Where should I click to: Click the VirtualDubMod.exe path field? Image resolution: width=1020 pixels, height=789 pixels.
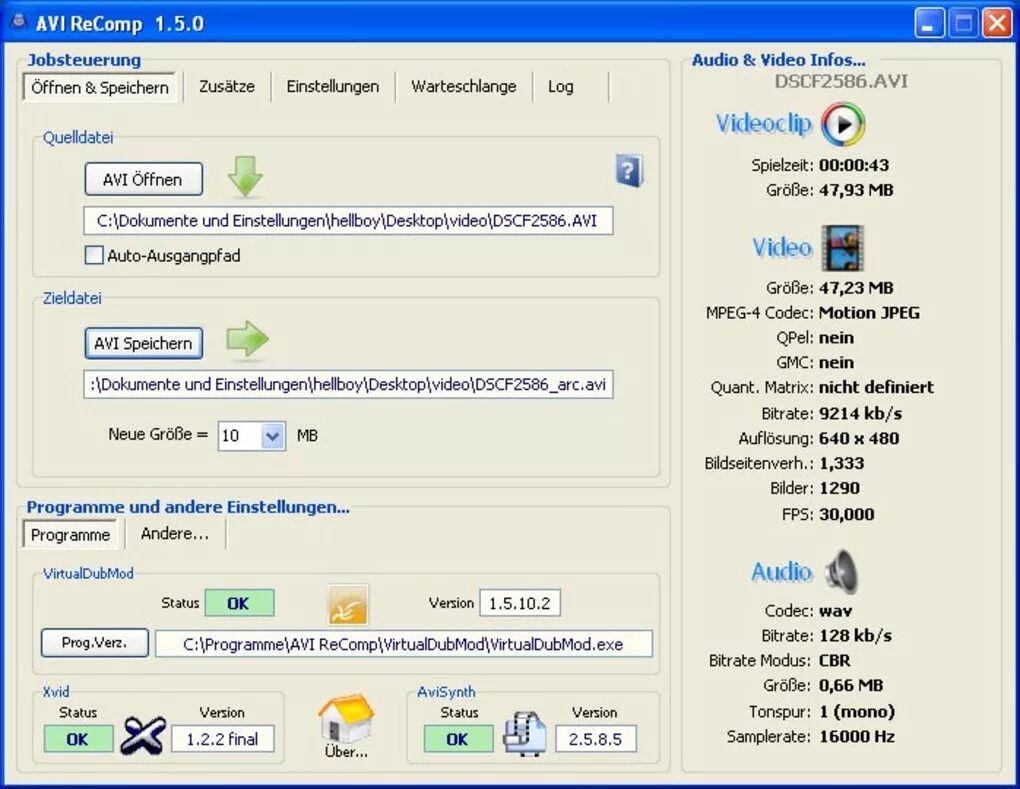point(403,645)
